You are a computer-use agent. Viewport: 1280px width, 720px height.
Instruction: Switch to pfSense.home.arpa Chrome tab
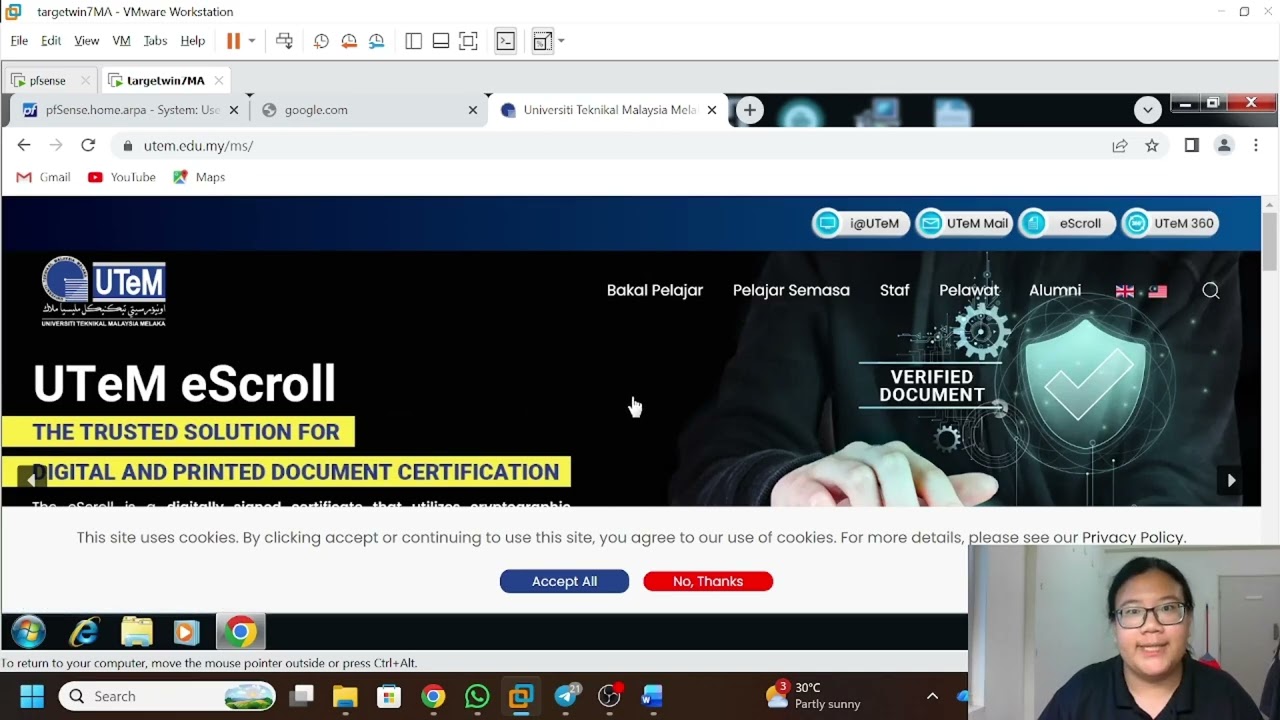click(x=130, y=110)
